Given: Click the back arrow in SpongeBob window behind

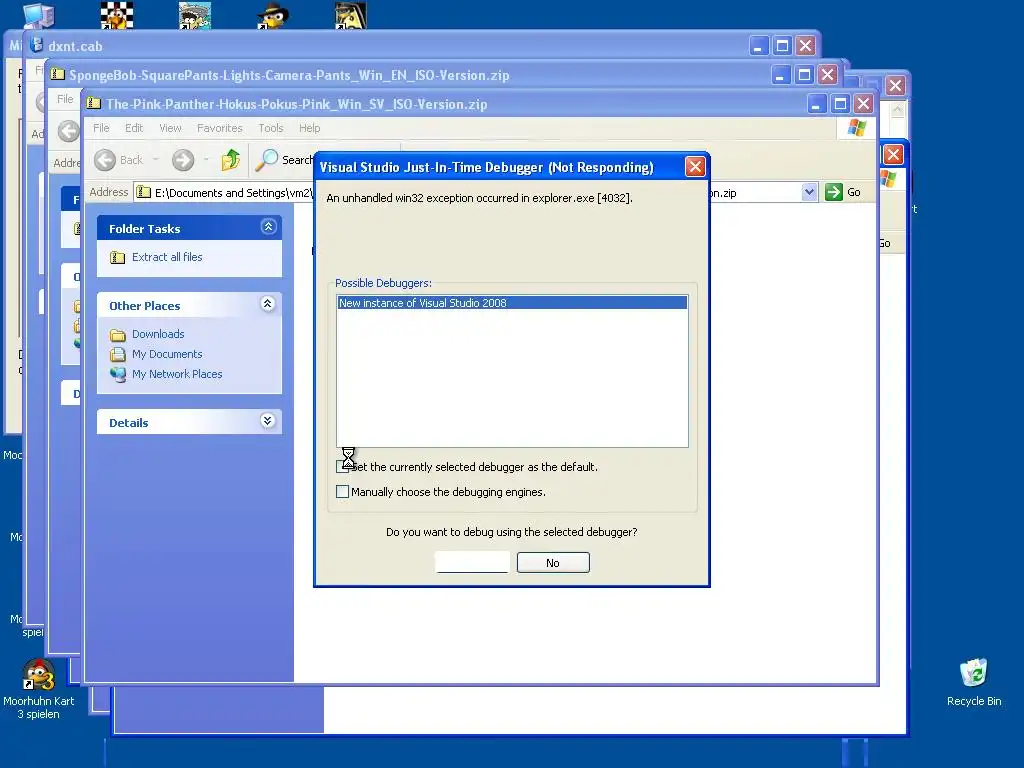Looking at the screenshot, I should pyautogui.click(x=69, y=131).
